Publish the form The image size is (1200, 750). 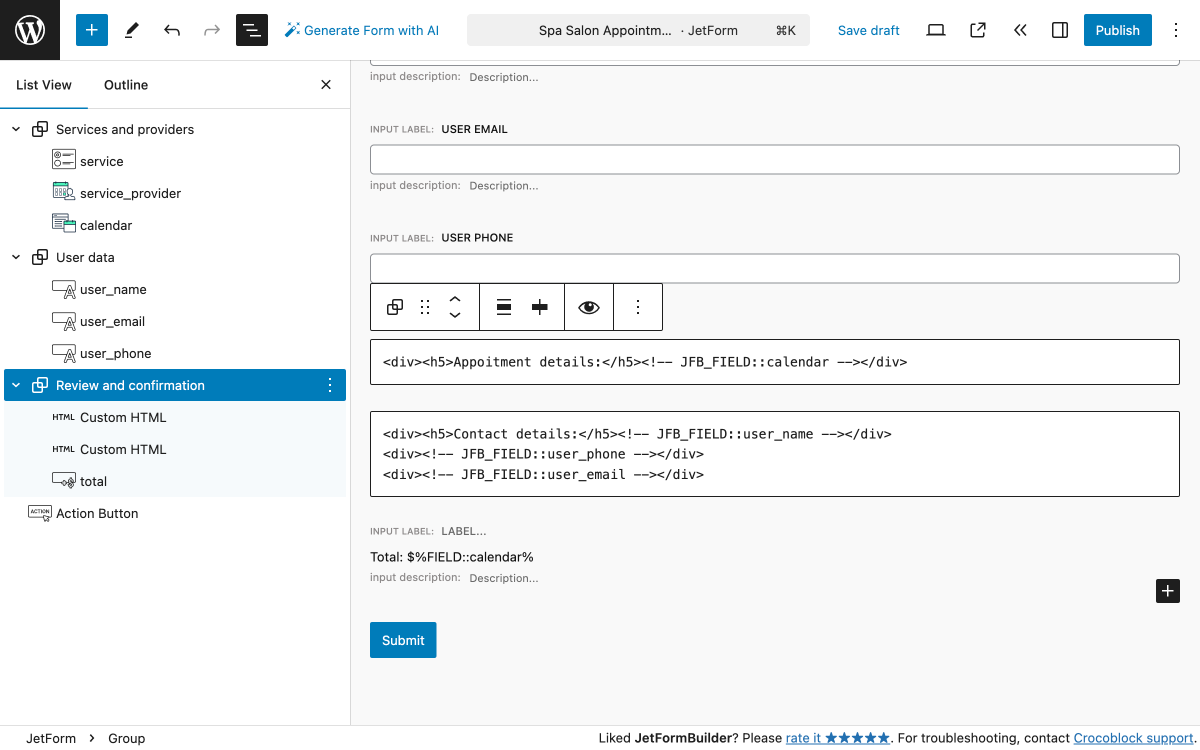tap(1118, 30)
